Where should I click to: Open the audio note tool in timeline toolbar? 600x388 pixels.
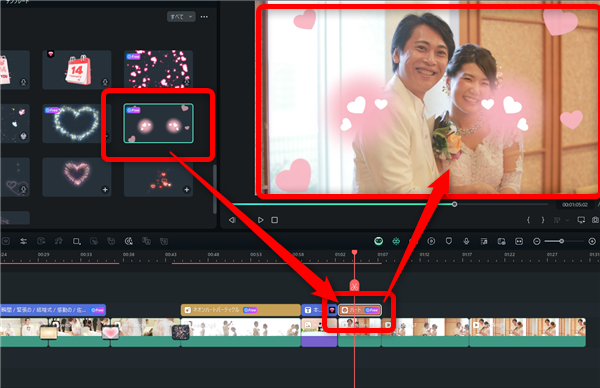[59, 241]
